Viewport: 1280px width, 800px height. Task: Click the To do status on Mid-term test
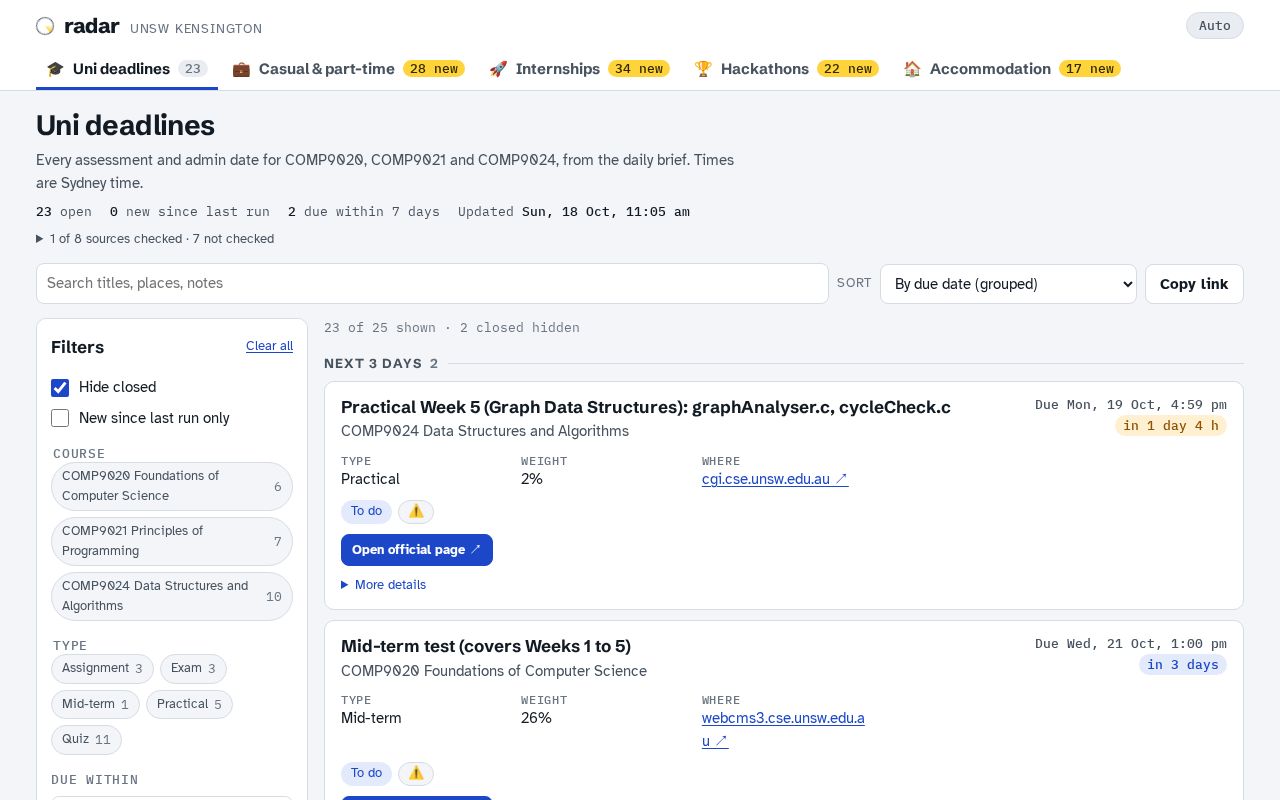(x=366, y=773)
